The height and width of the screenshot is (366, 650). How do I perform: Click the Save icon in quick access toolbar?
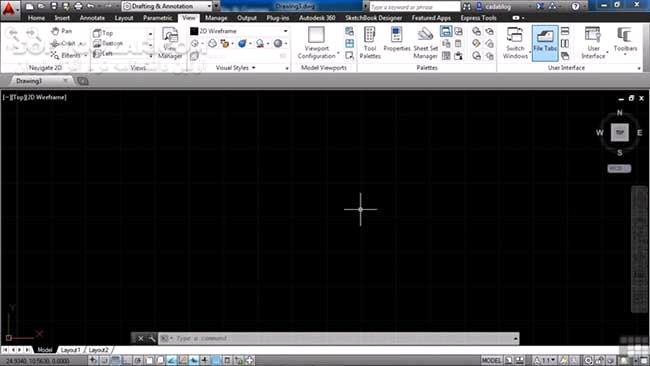point(54,6)
